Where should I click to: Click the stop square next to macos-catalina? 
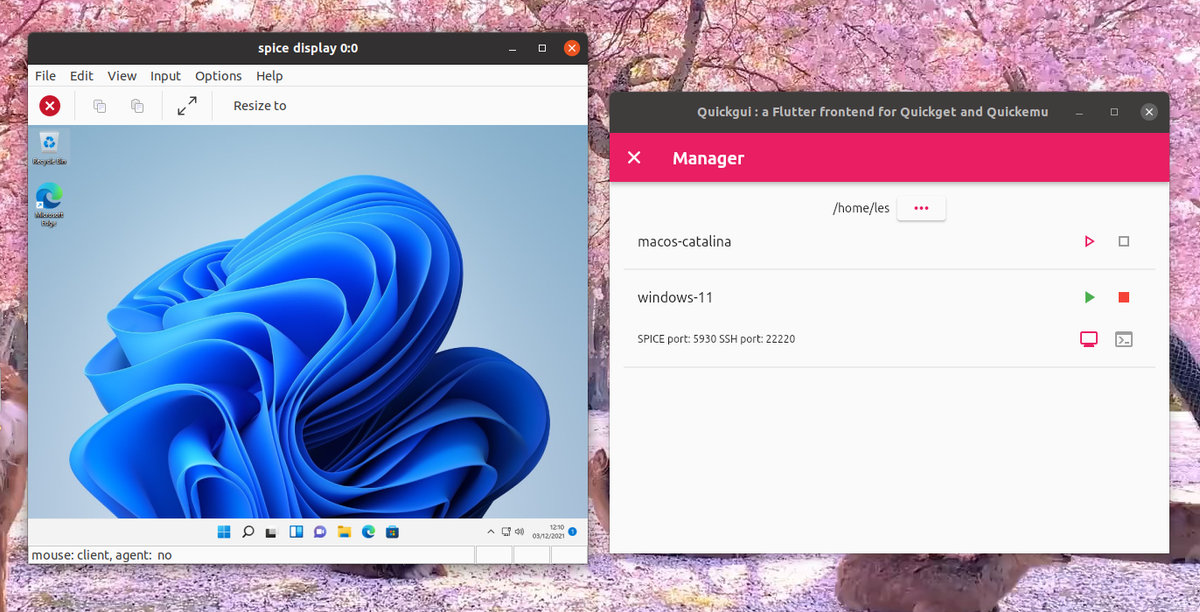click(x=1124, y=241)
